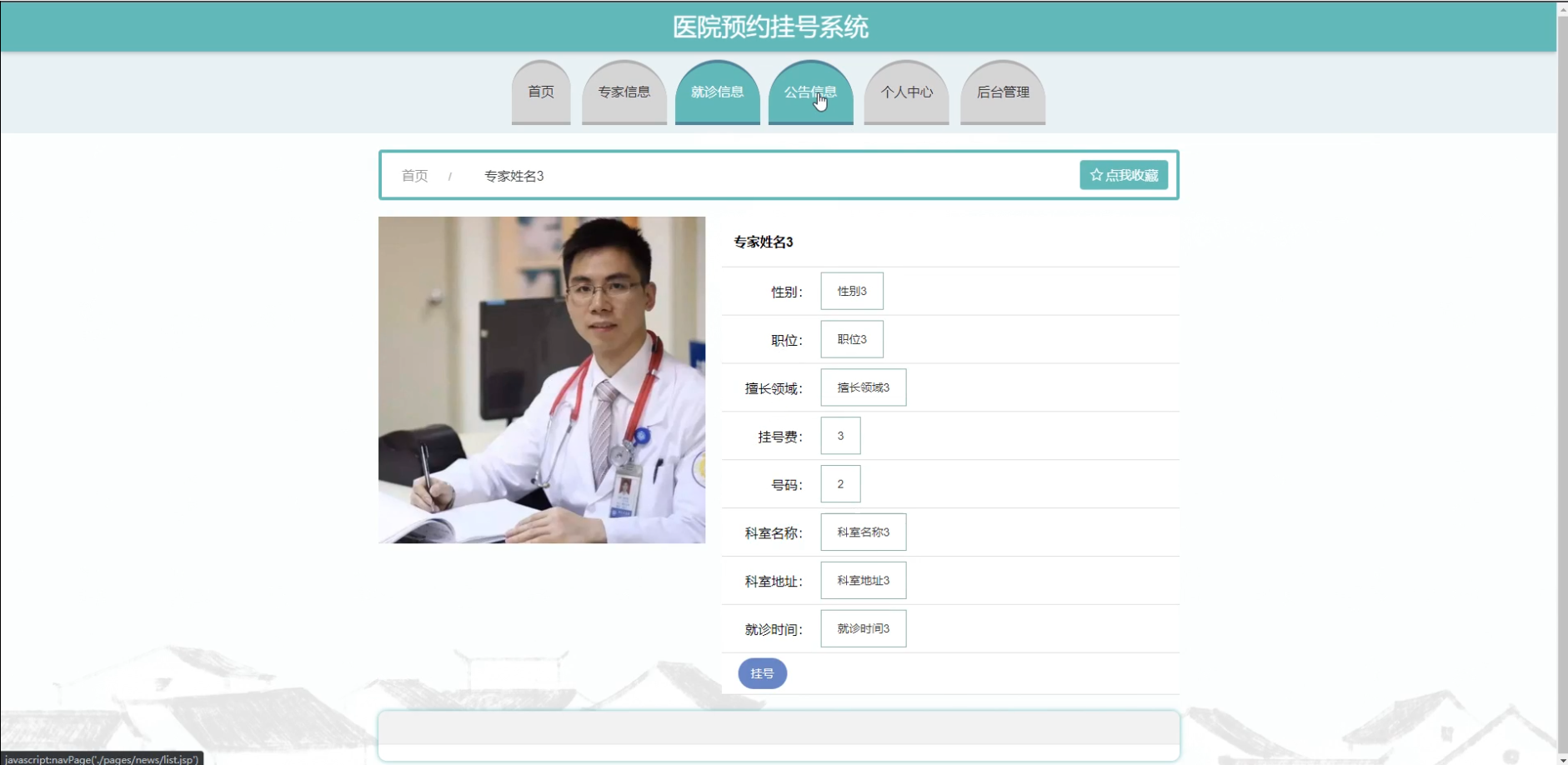Open the 首页 navigation tab
The width and height of the screenshot is (1568, 765).
540,92
